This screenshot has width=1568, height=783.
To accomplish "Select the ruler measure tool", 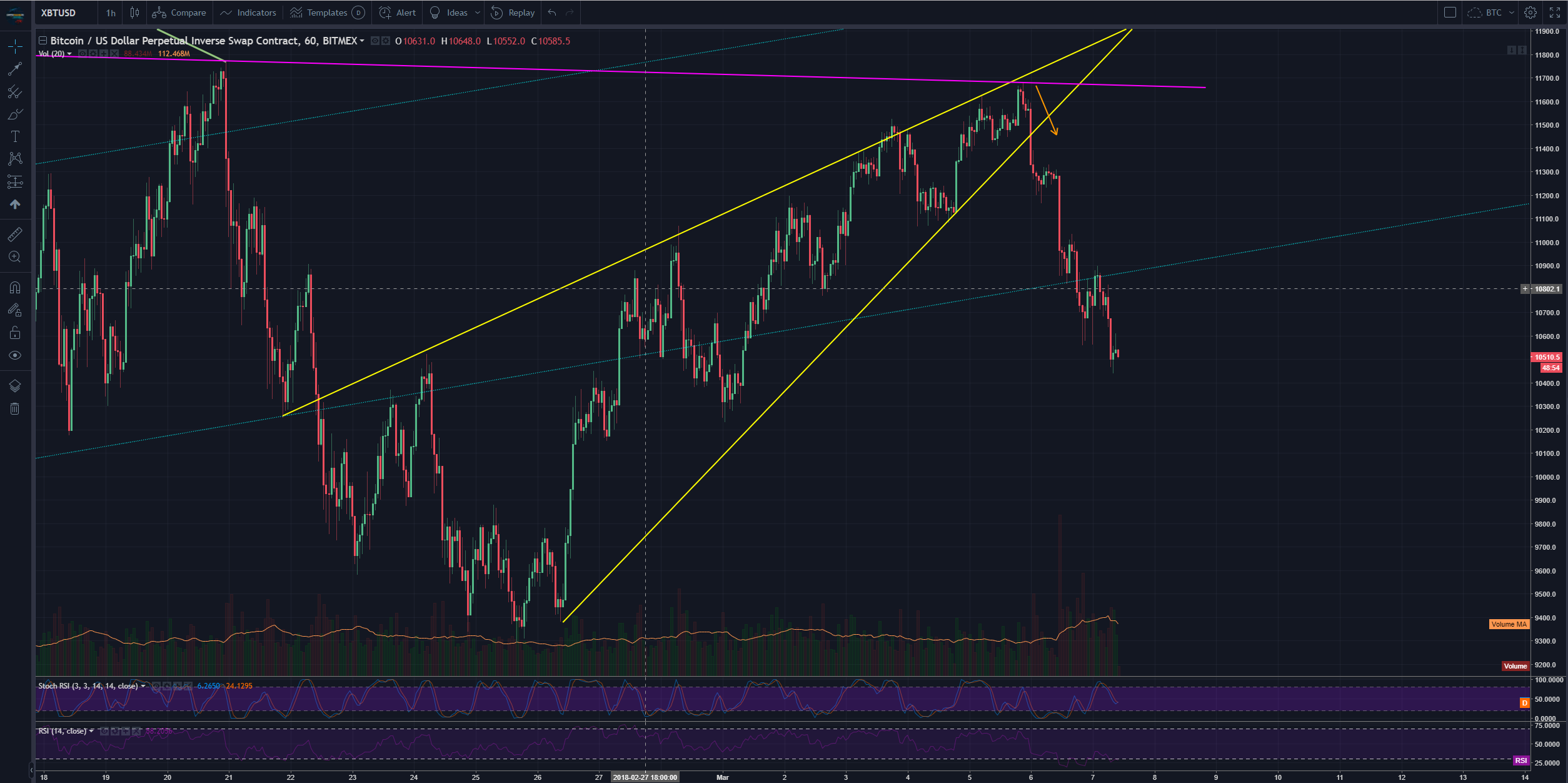I will [15, 235].
